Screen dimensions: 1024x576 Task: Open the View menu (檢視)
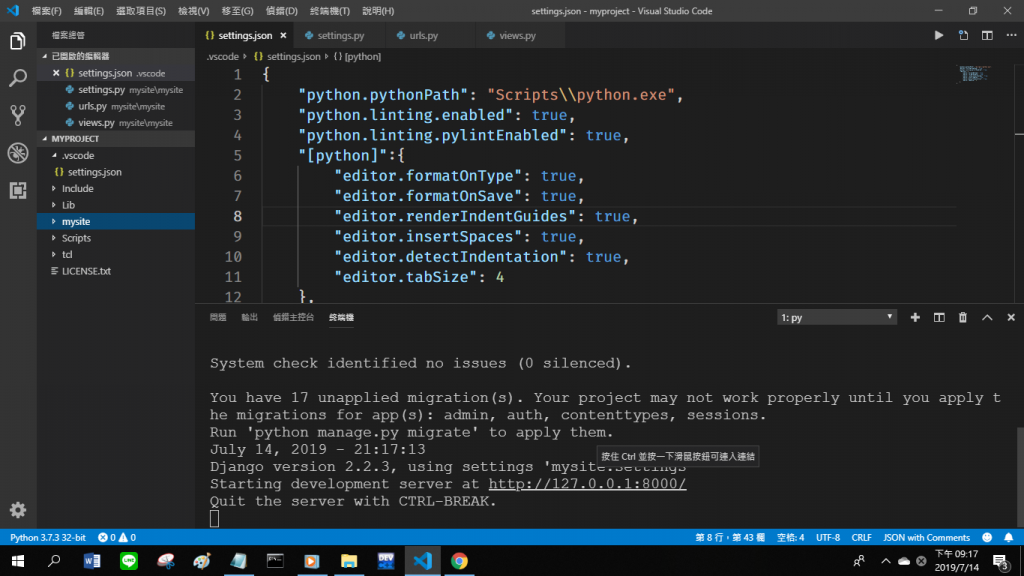(193, 11)
